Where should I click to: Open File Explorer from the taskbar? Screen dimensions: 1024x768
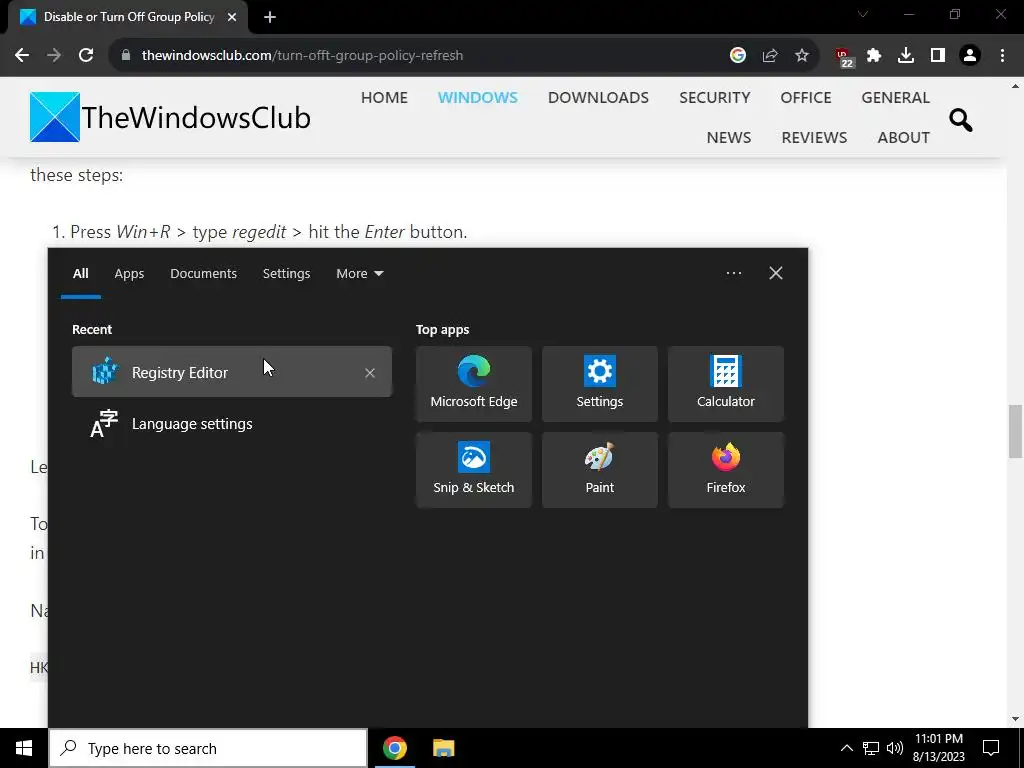click(x=443, y=748)
